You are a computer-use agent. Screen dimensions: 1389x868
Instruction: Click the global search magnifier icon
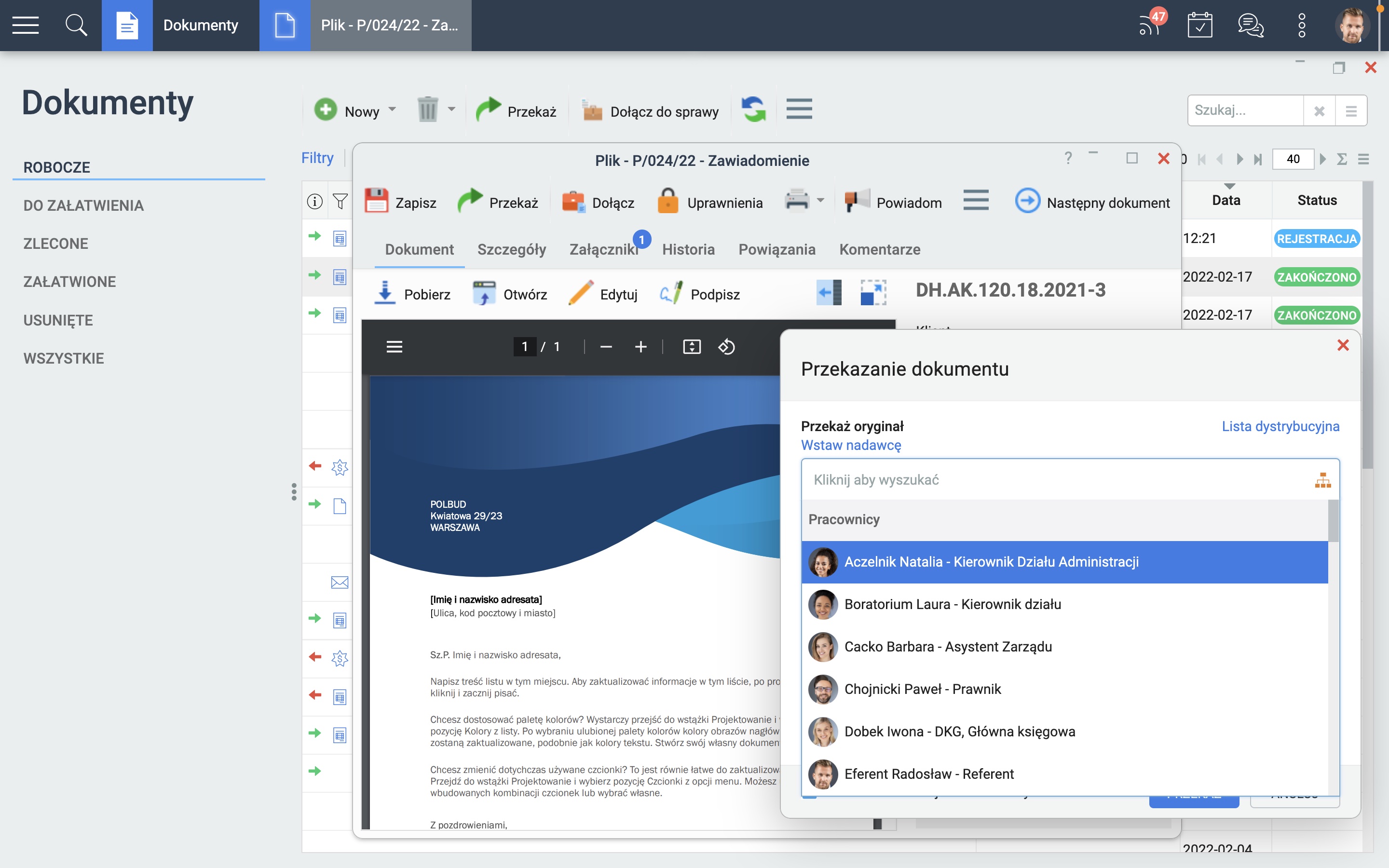point(76,25)
